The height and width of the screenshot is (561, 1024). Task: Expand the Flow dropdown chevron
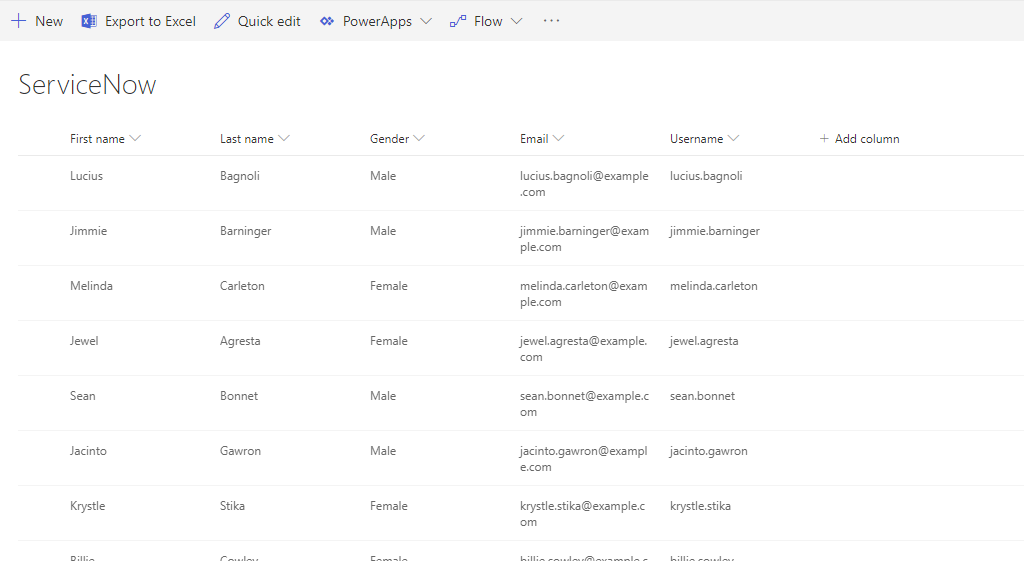pos(517,21)
